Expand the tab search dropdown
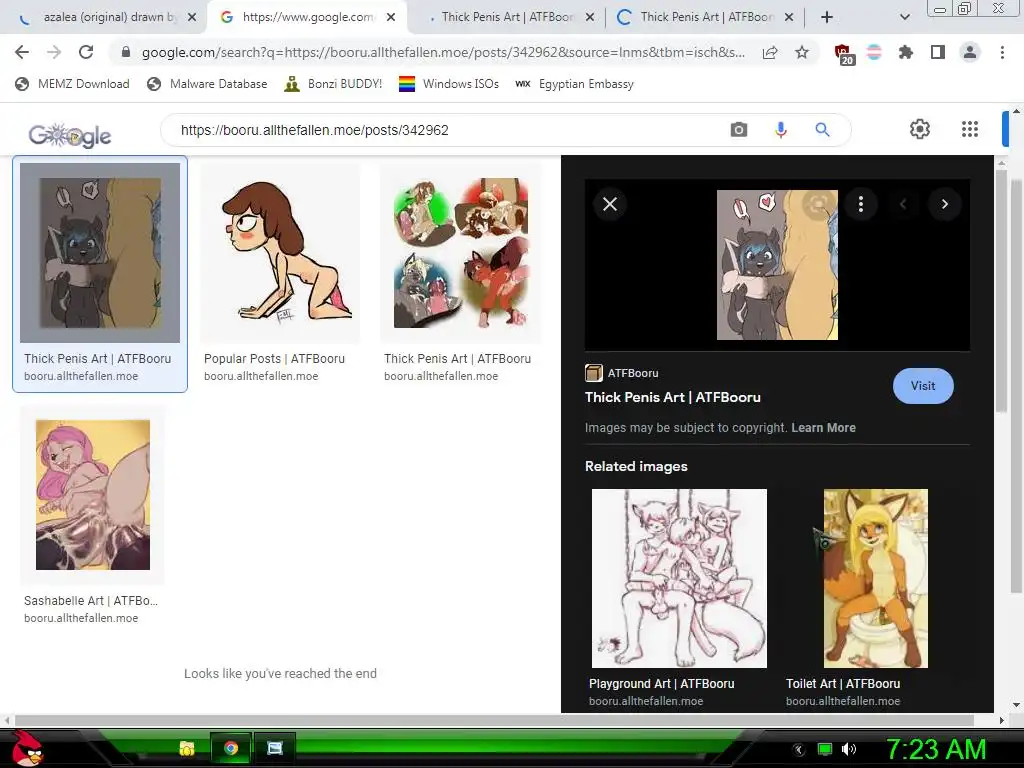Image resolution: width=1024 pixels, height=768 pixels. point(904,18)
